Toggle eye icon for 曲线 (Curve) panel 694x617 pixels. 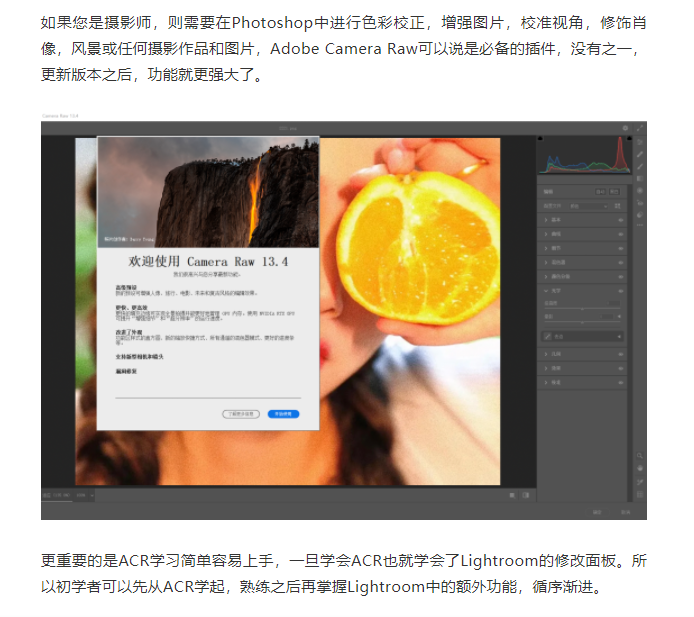(621, 234)
